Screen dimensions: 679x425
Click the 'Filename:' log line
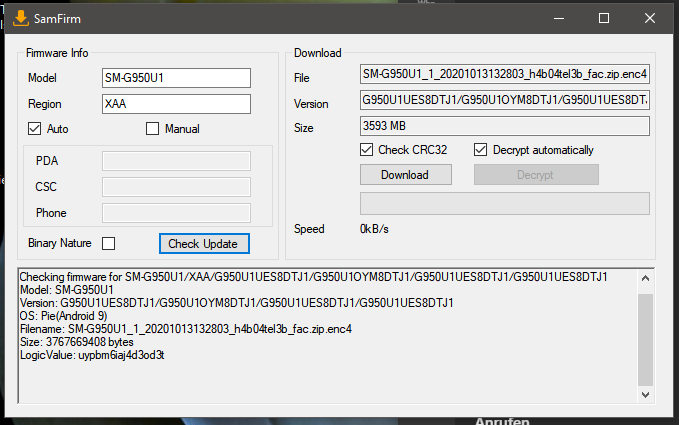coord(186,329)
